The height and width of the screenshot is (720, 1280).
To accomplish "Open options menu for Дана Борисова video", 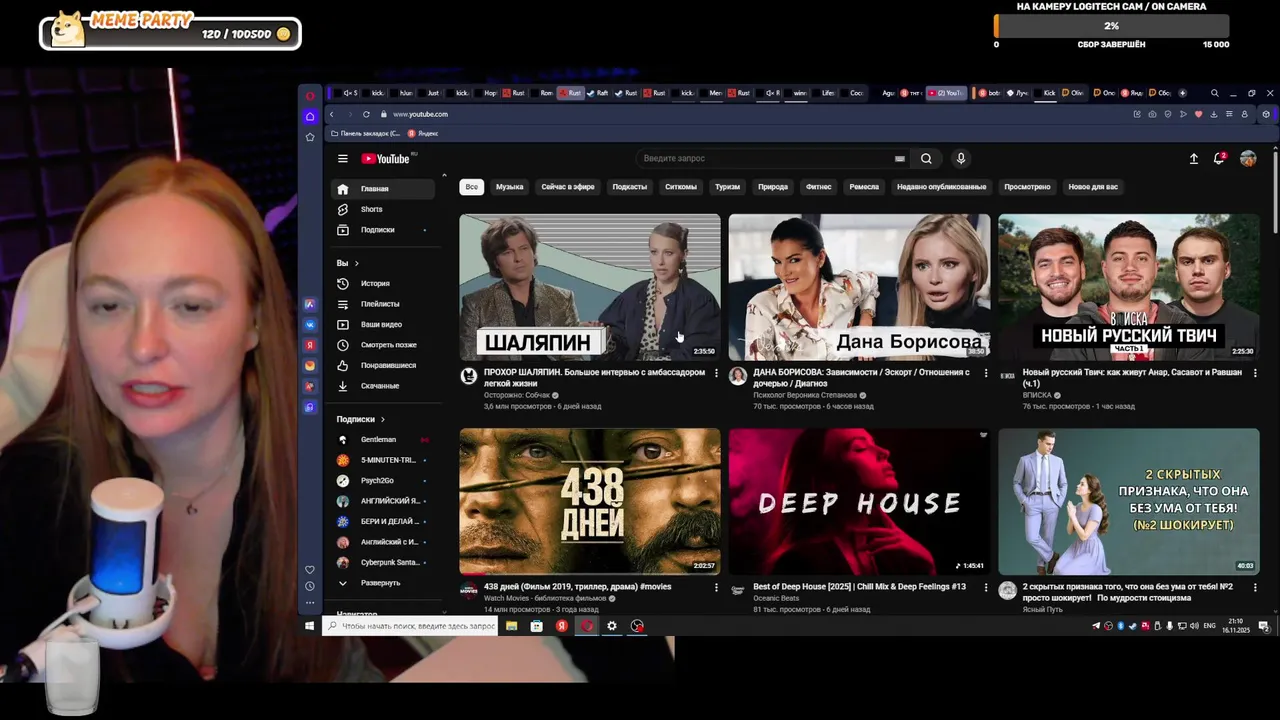I will (x=986, y=373).
